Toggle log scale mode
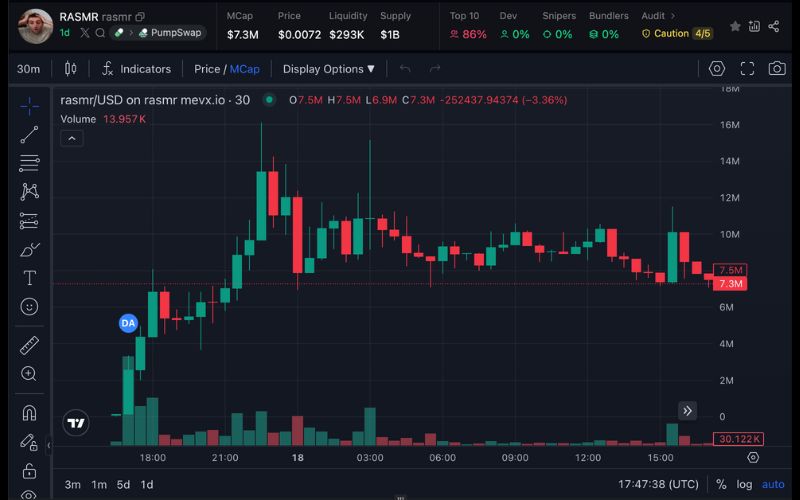The height and width of the screenshot is (500, 800). [x=744, y=484]
